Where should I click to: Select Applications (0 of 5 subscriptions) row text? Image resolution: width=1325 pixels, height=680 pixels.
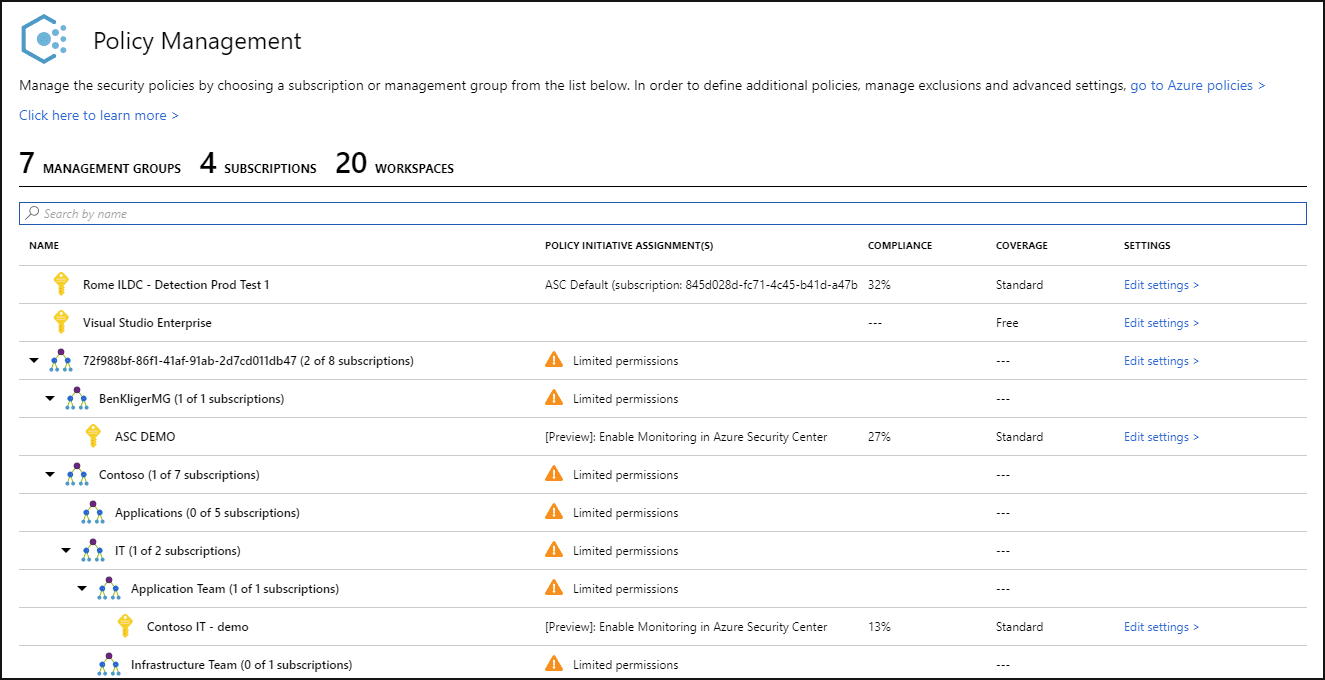207,513
